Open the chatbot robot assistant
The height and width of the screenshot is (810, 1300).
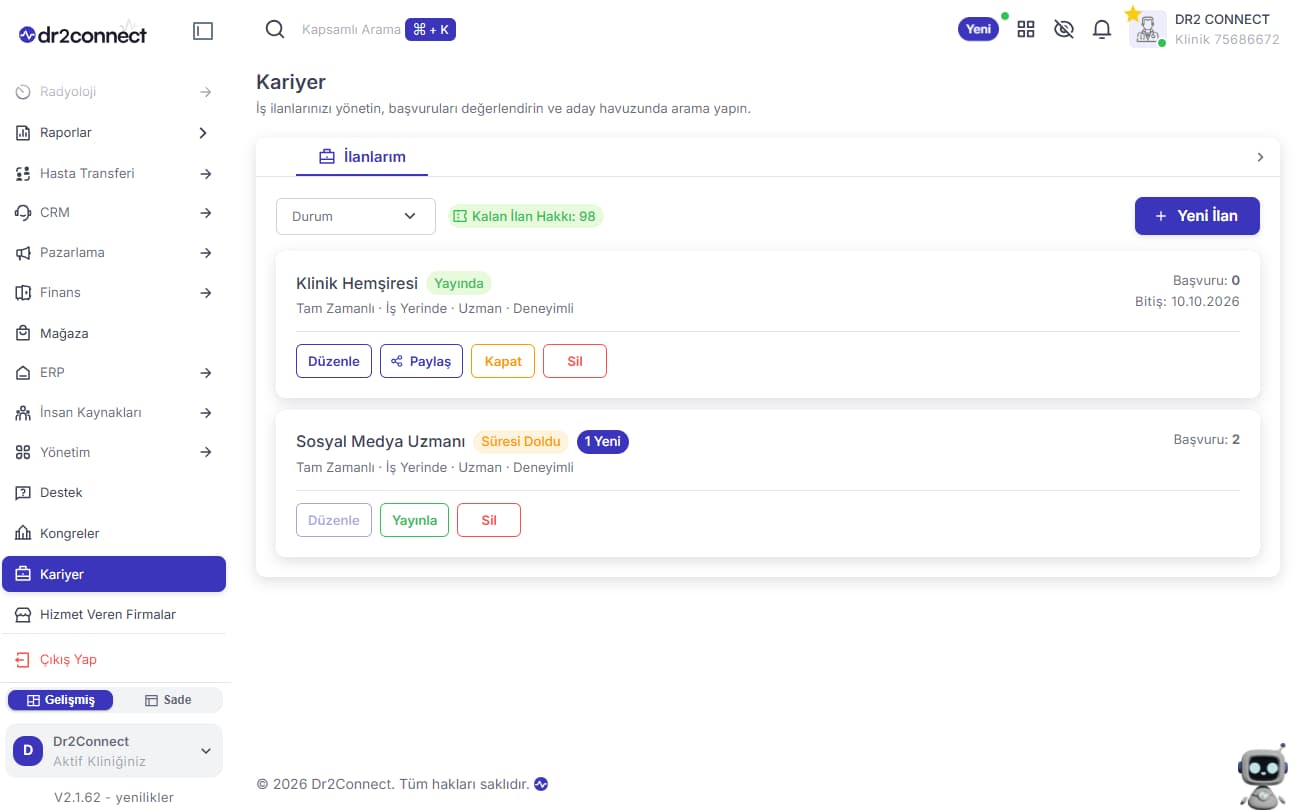point(1262,776)
